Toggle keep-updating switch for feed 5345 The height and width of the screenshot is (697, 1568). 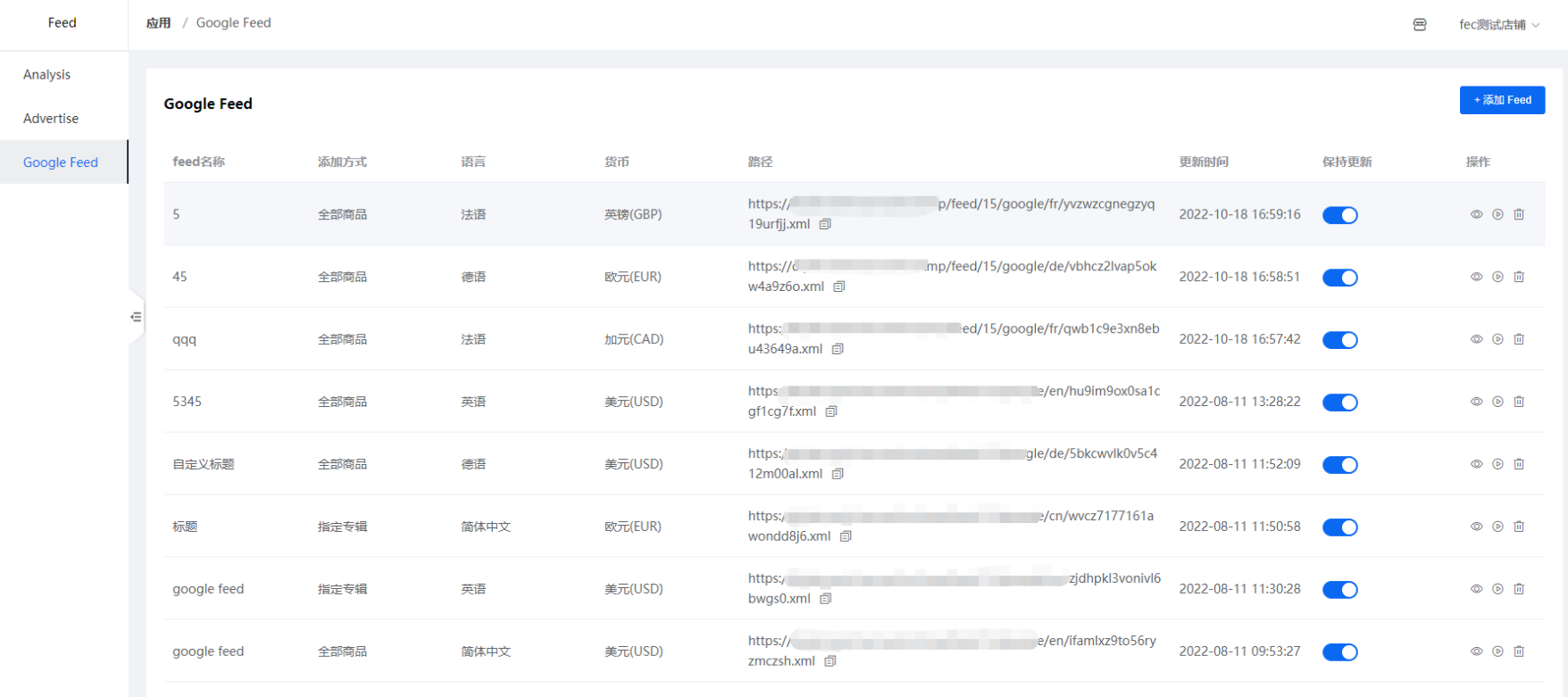pyautogui.click(x=1340, y=402)
